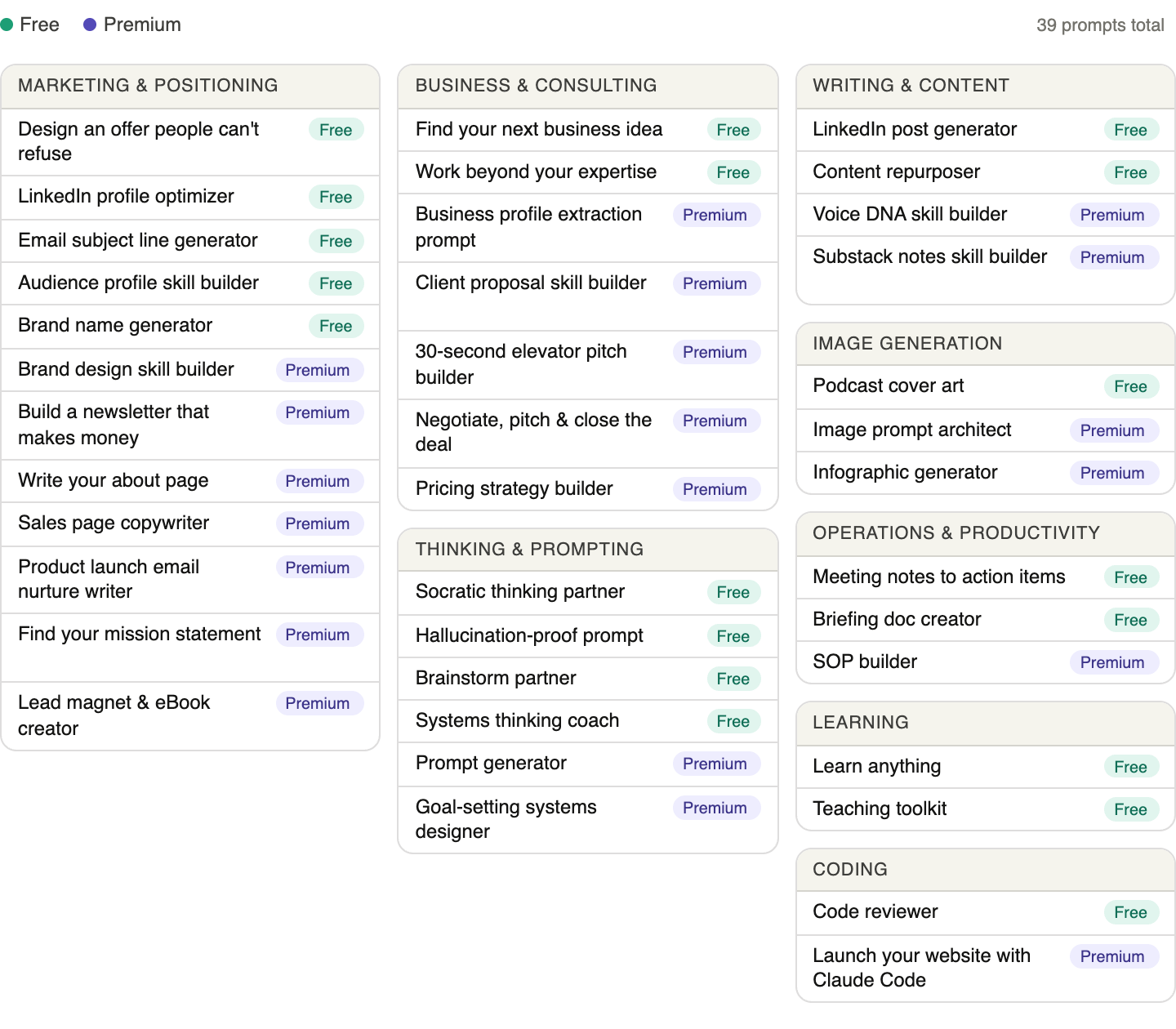1176x1029 pixels.
Task: Click the Premium badge beside Pricing strategy builder
Action: click(715, 489)
